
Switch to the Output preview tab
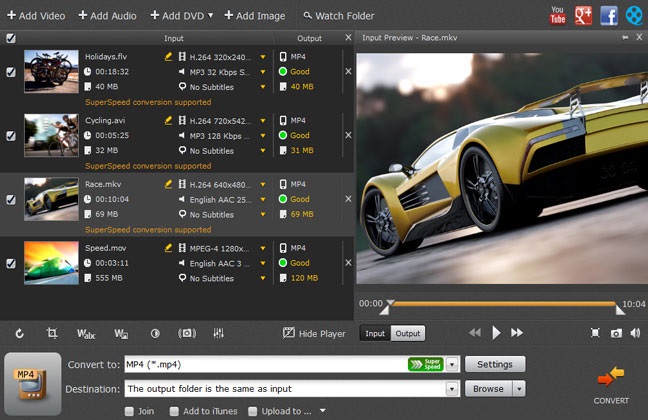[x=407, y=333]
